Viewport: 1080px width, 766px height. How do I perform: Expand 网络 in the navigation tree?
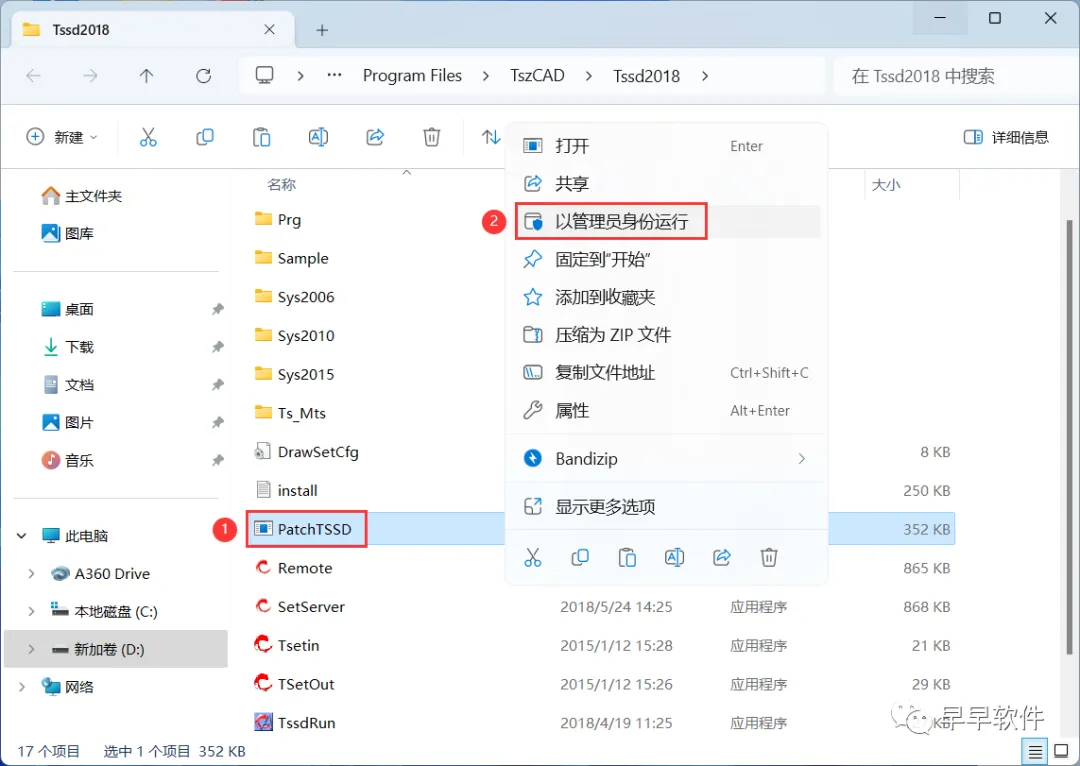coord(22,687)
